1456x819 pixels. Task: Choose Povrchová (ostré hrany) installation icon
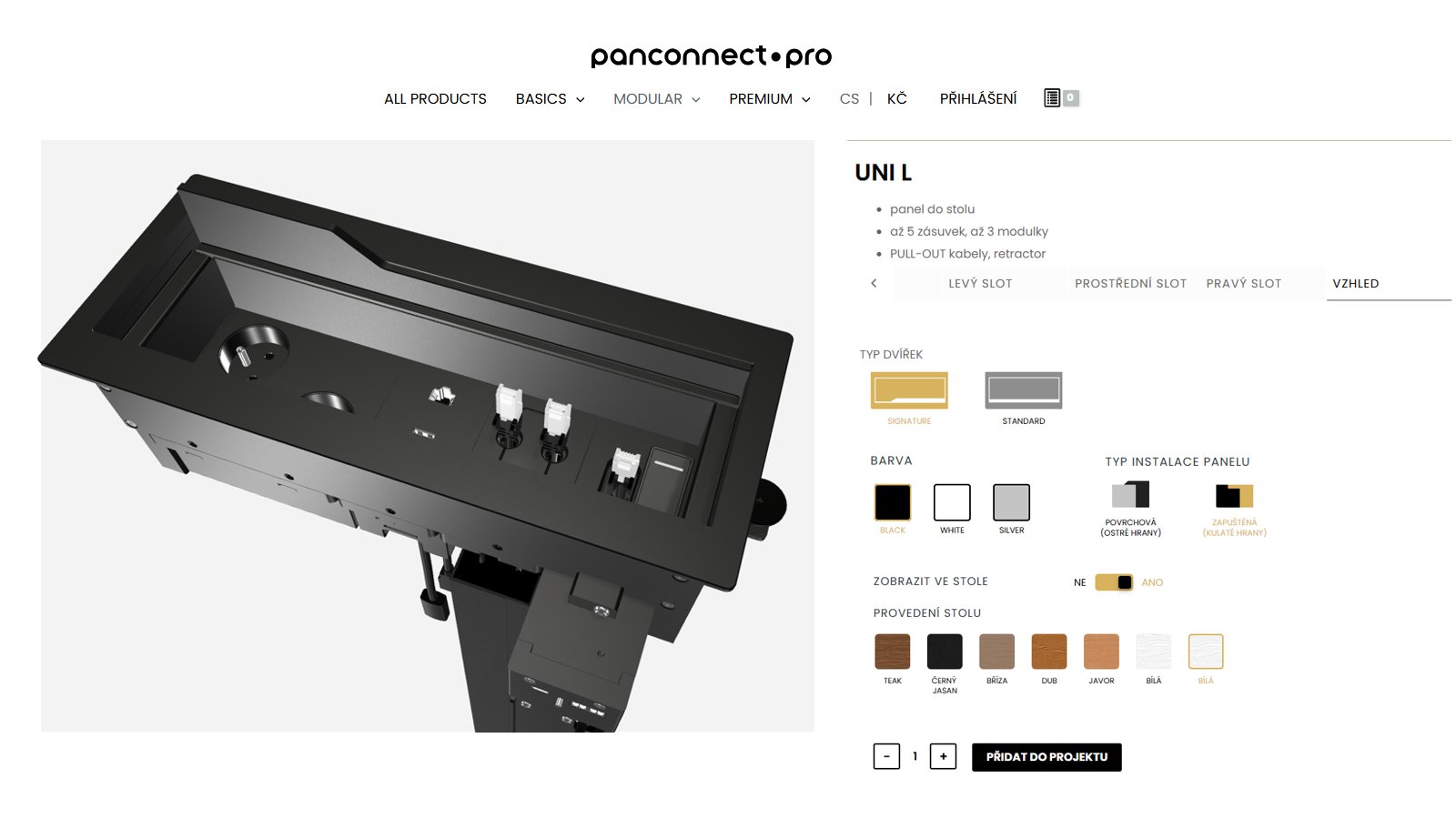pyautogui.click(x=1131, y=494)
